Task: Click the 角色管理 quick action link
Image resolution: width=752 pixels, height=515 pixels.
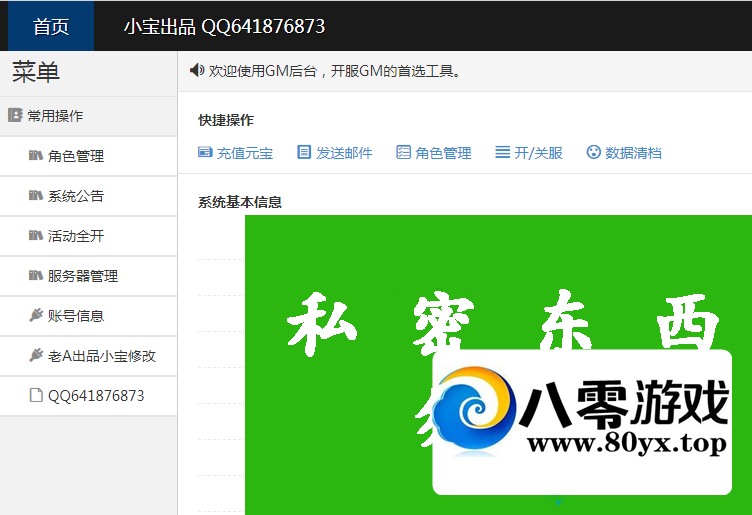Action: tap(443, 153)
